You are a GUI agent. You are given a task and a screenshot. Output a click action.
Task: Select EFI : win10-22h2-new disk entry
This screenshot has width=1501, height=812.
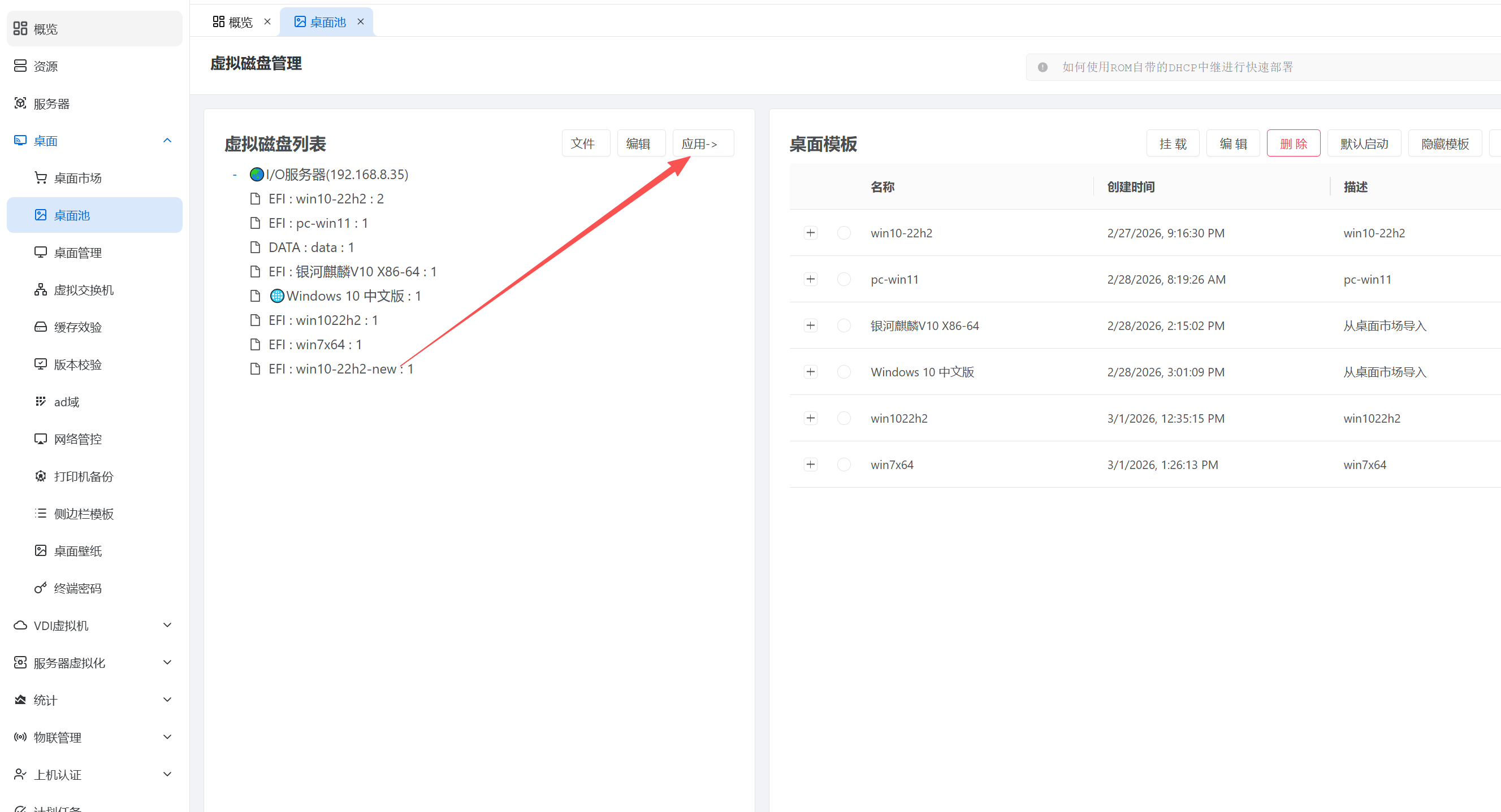[x=340, y=369]
